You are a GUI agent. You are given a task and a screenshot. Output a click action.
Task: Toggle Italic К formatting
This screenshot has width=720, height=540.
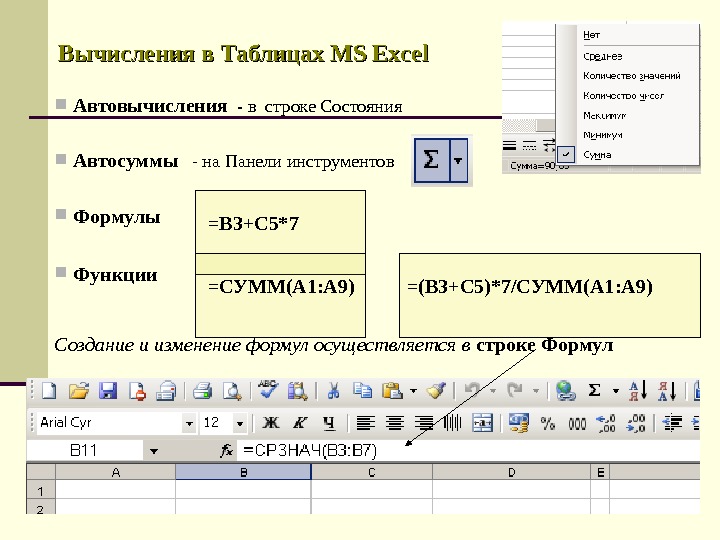coord(300,423)
